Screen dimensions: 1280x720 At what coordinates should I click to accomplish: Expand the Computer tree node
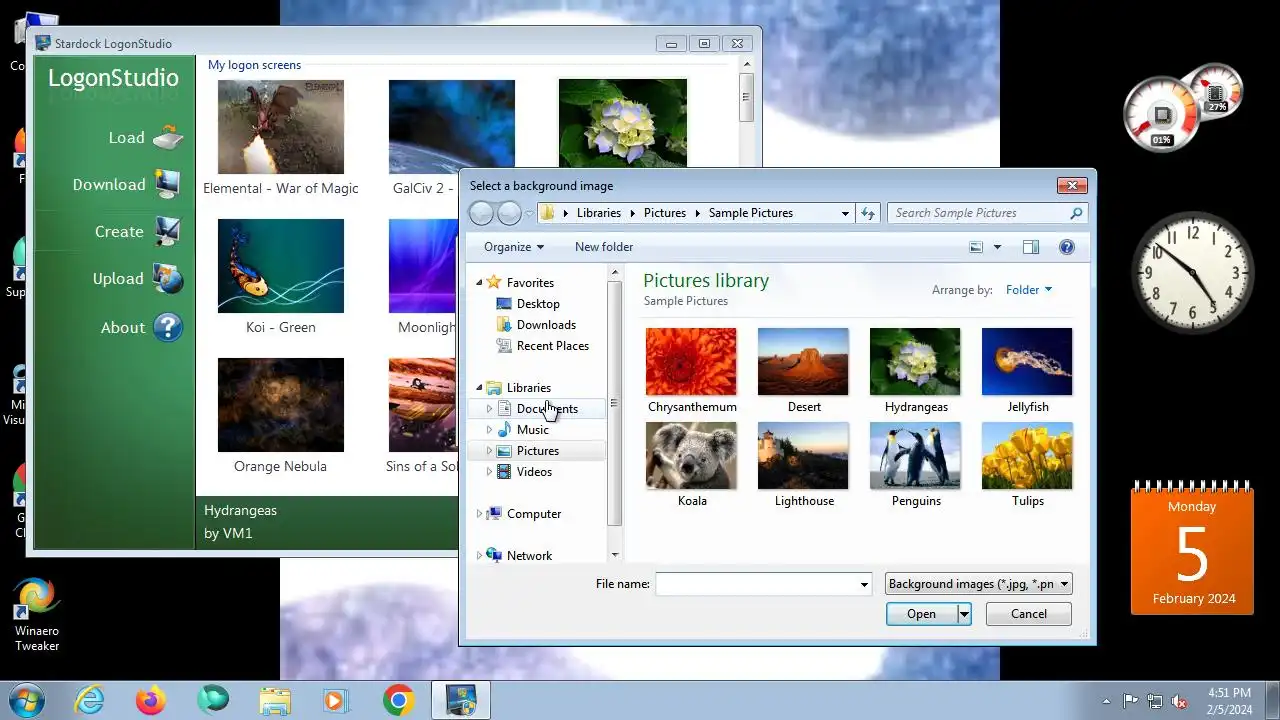479,514
